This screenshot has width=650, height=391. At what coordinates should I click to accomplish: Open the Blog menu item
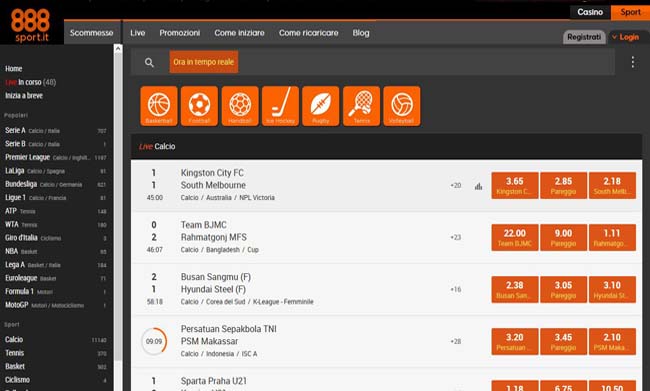361,33
